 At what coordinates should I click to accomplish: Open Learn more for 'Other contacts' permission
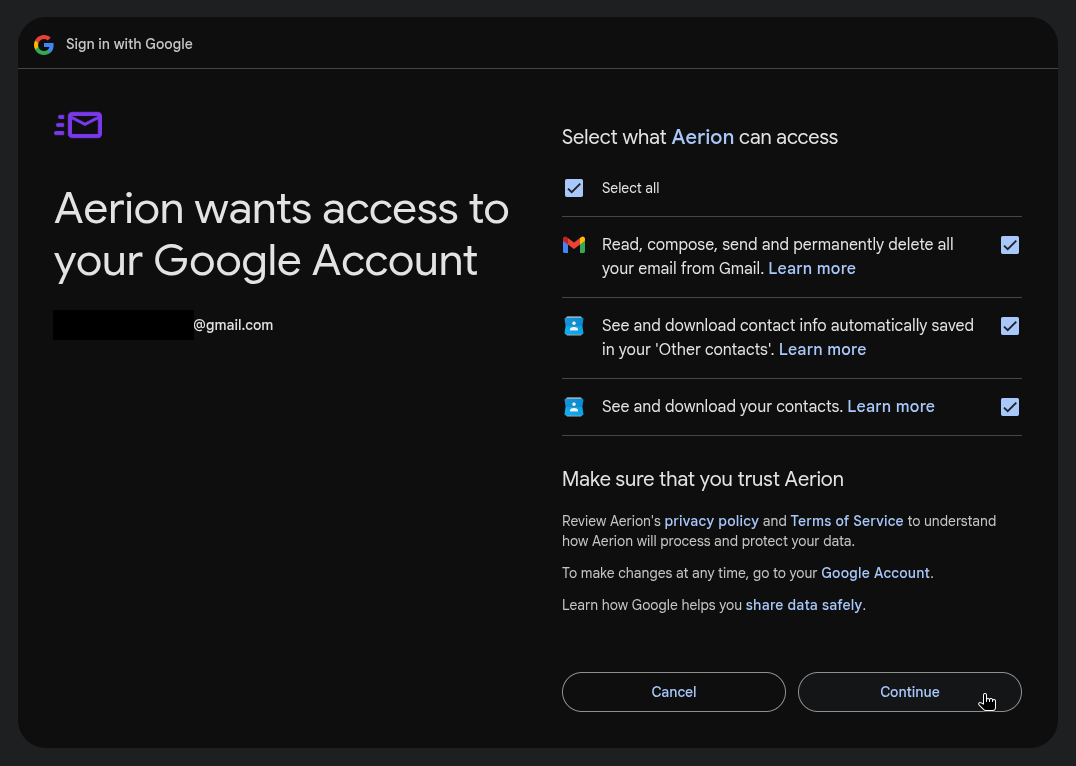(x=822, y=349)
